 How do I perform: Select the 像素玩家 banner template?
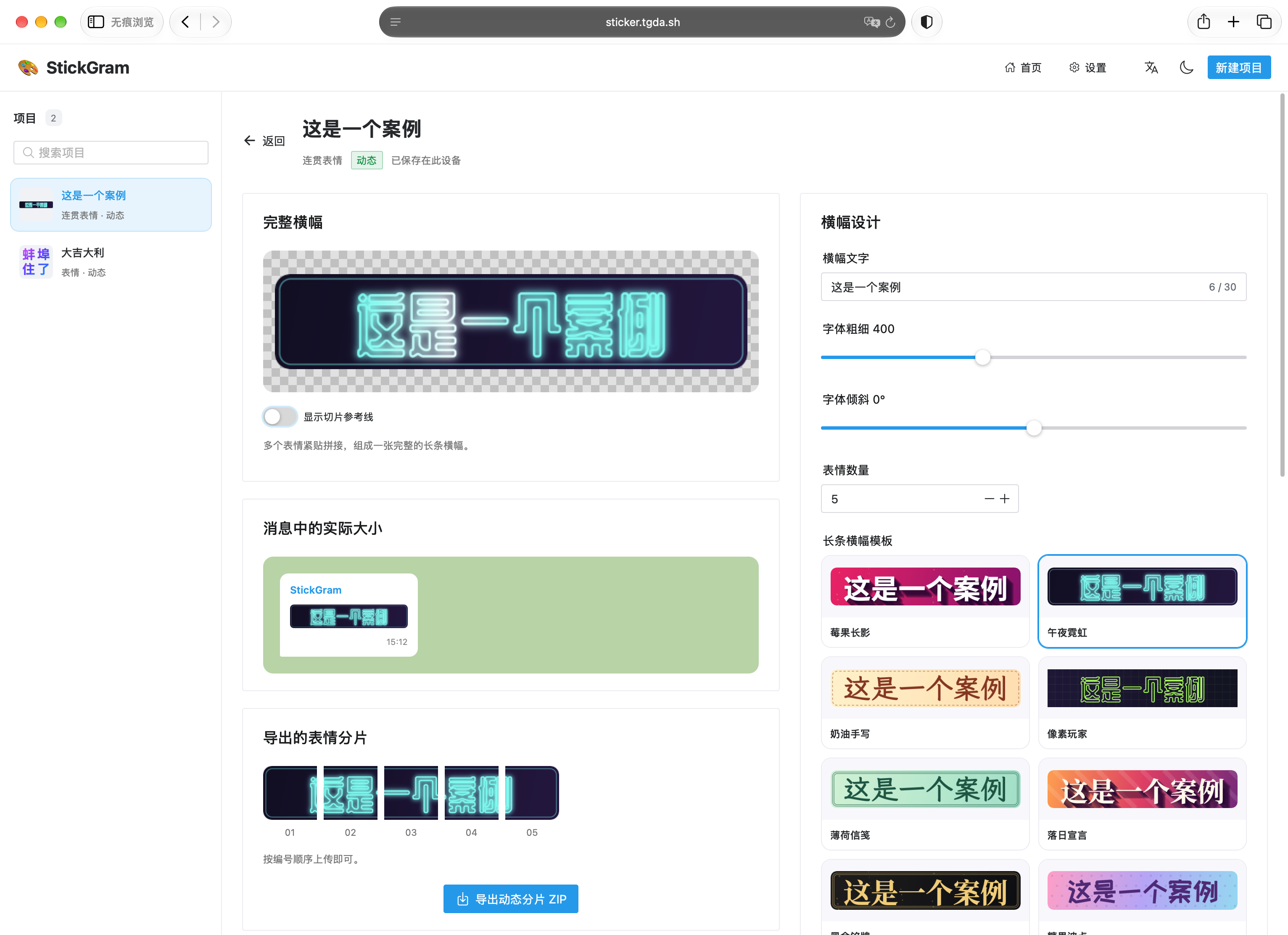click(1142, 703)
